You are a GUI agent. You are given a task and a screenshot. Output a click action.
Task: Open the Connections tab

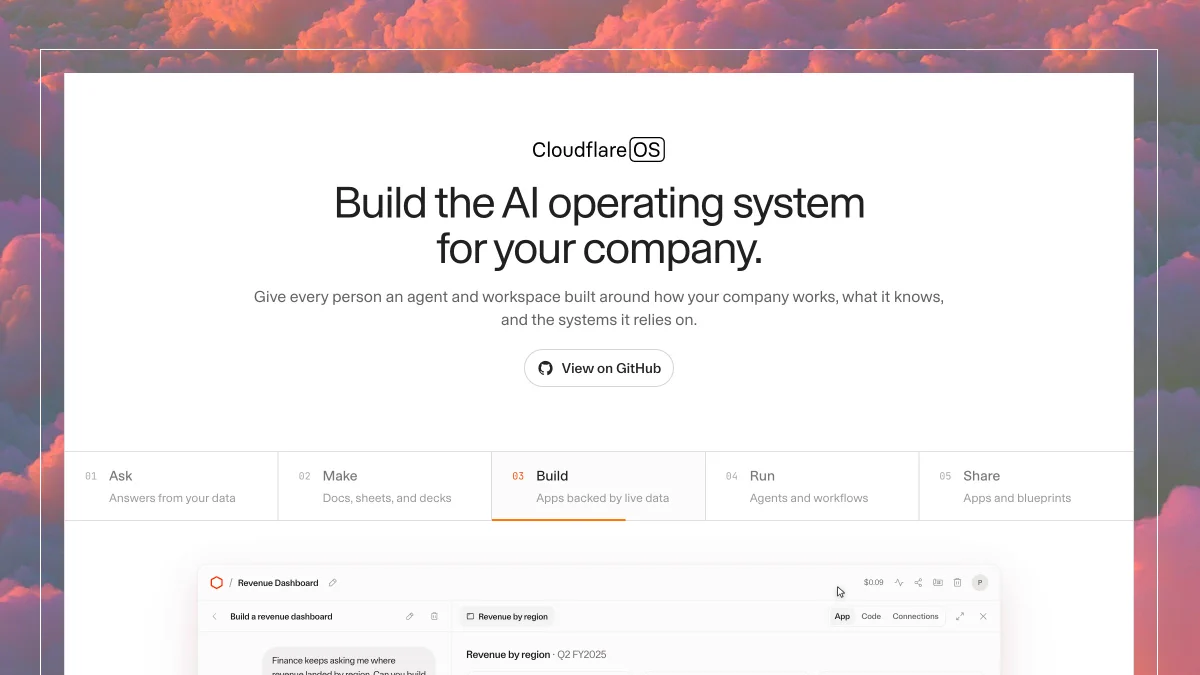click(915, 617)
